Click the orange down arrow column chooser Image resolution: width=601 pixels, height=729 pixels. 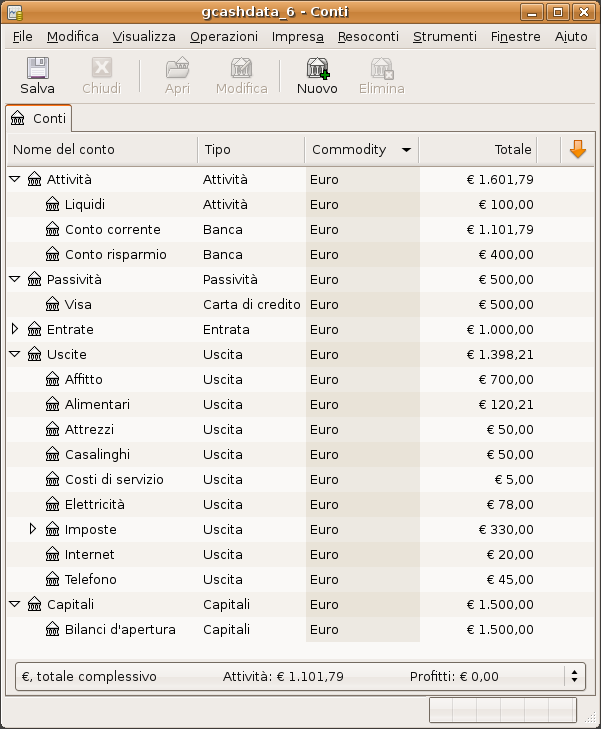(x=577, y=149)
